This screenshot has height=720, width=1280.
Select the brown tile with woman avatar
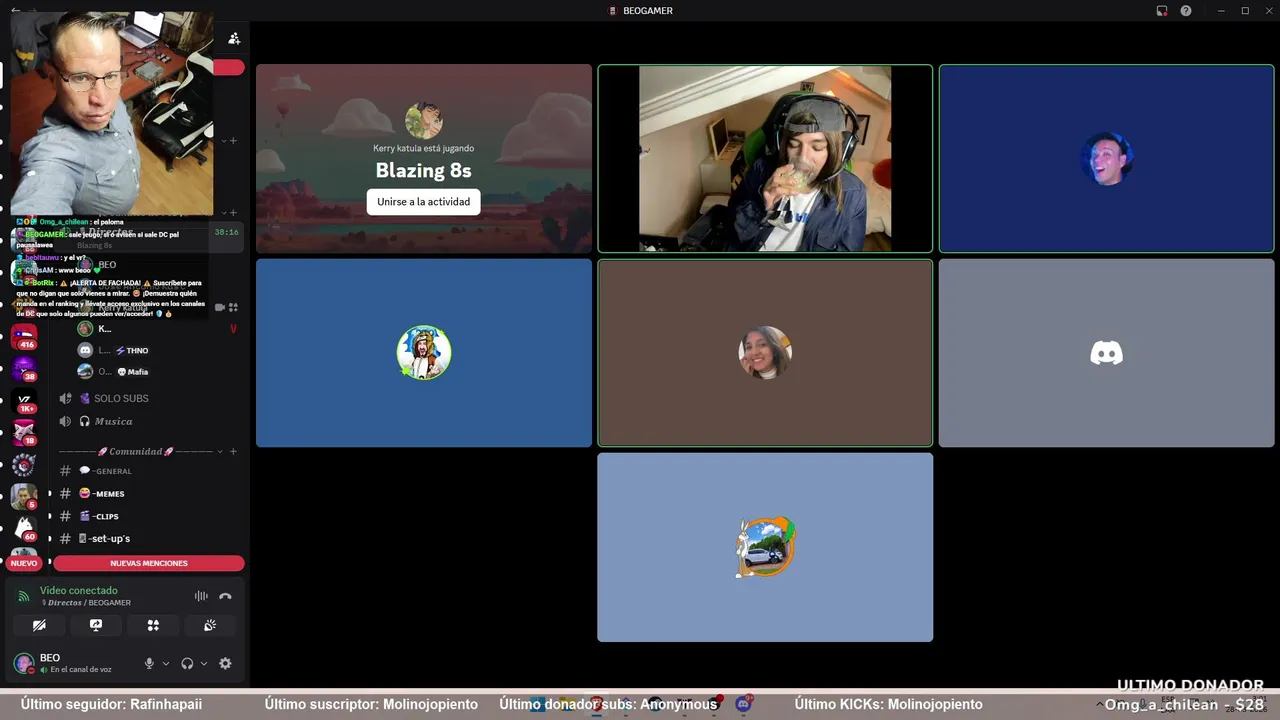[765, 353]
